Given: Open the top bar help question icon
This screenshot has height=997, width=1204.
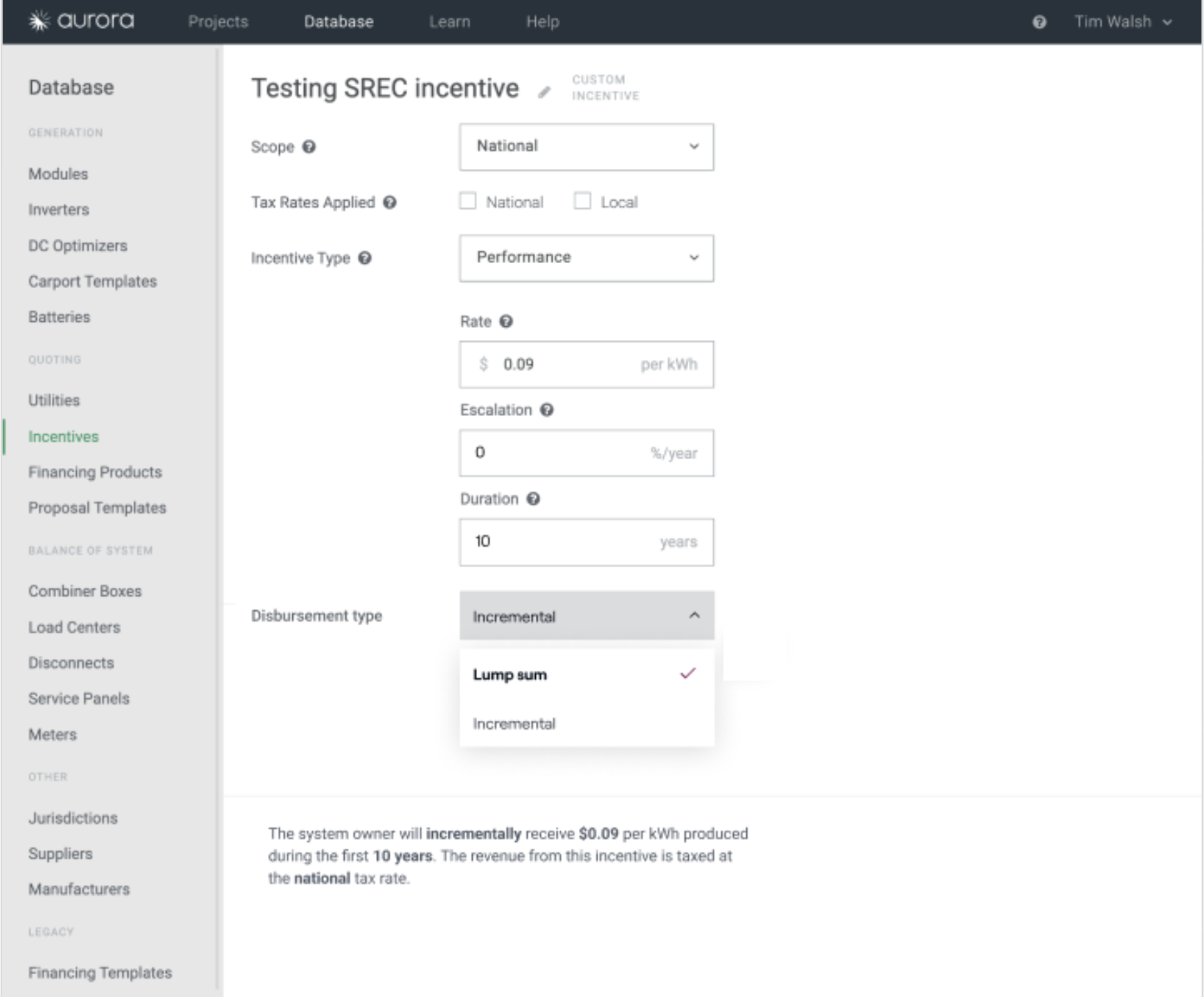Looking at the screenshot, I should 1039,22.
